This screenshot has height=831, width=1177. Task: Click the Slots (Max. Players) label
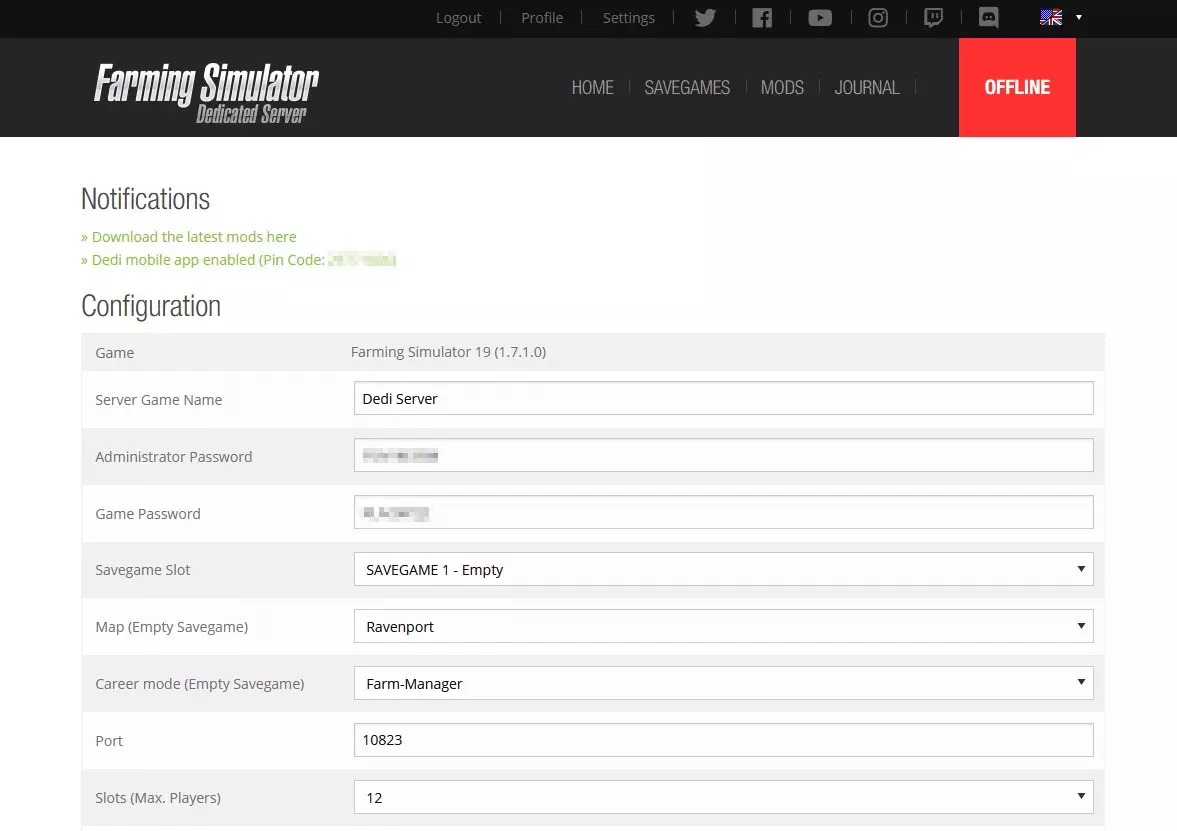[x=158, y=798]
